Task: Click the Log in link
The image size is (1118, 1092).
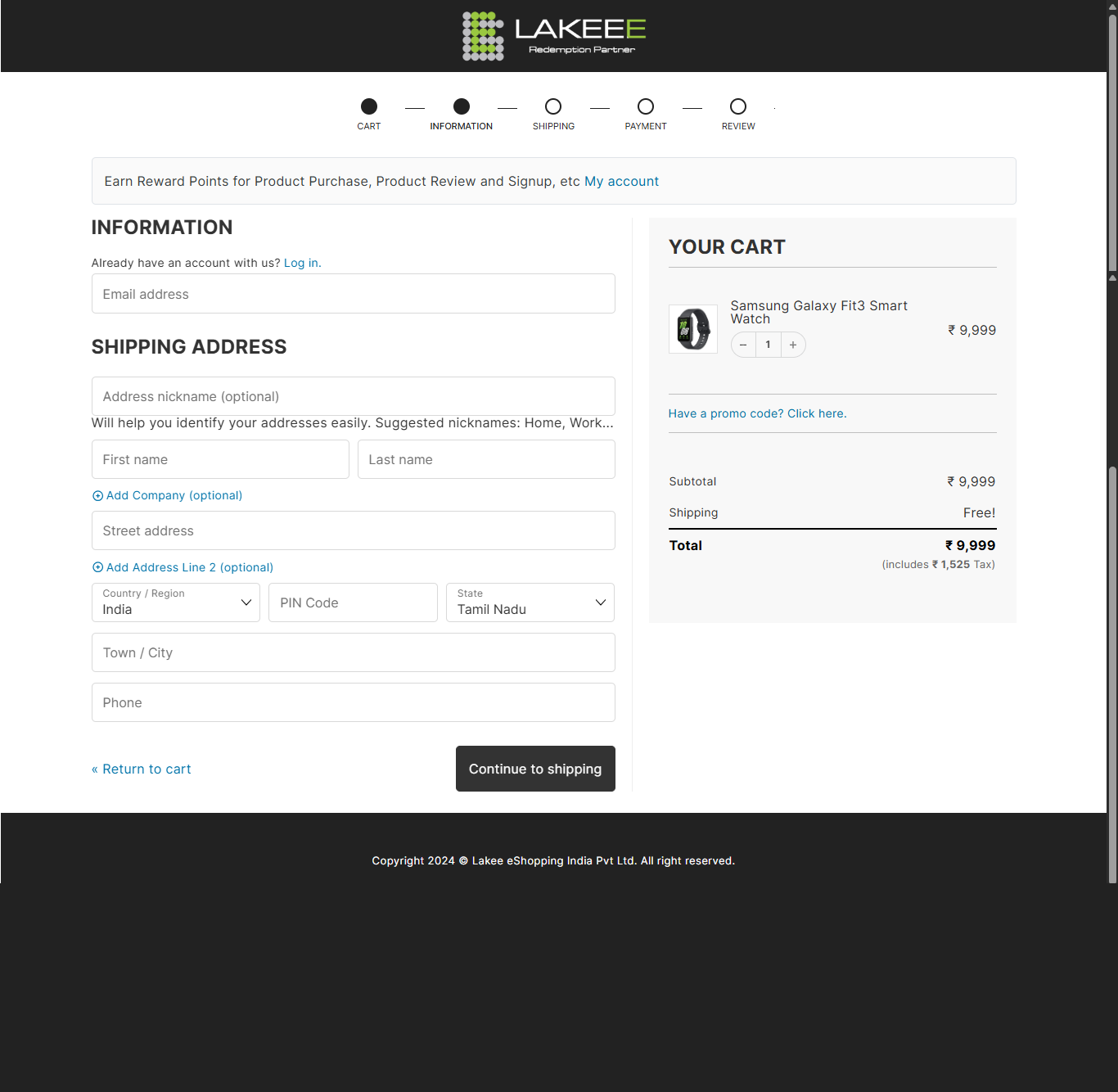Action: (x=301, y=263)
